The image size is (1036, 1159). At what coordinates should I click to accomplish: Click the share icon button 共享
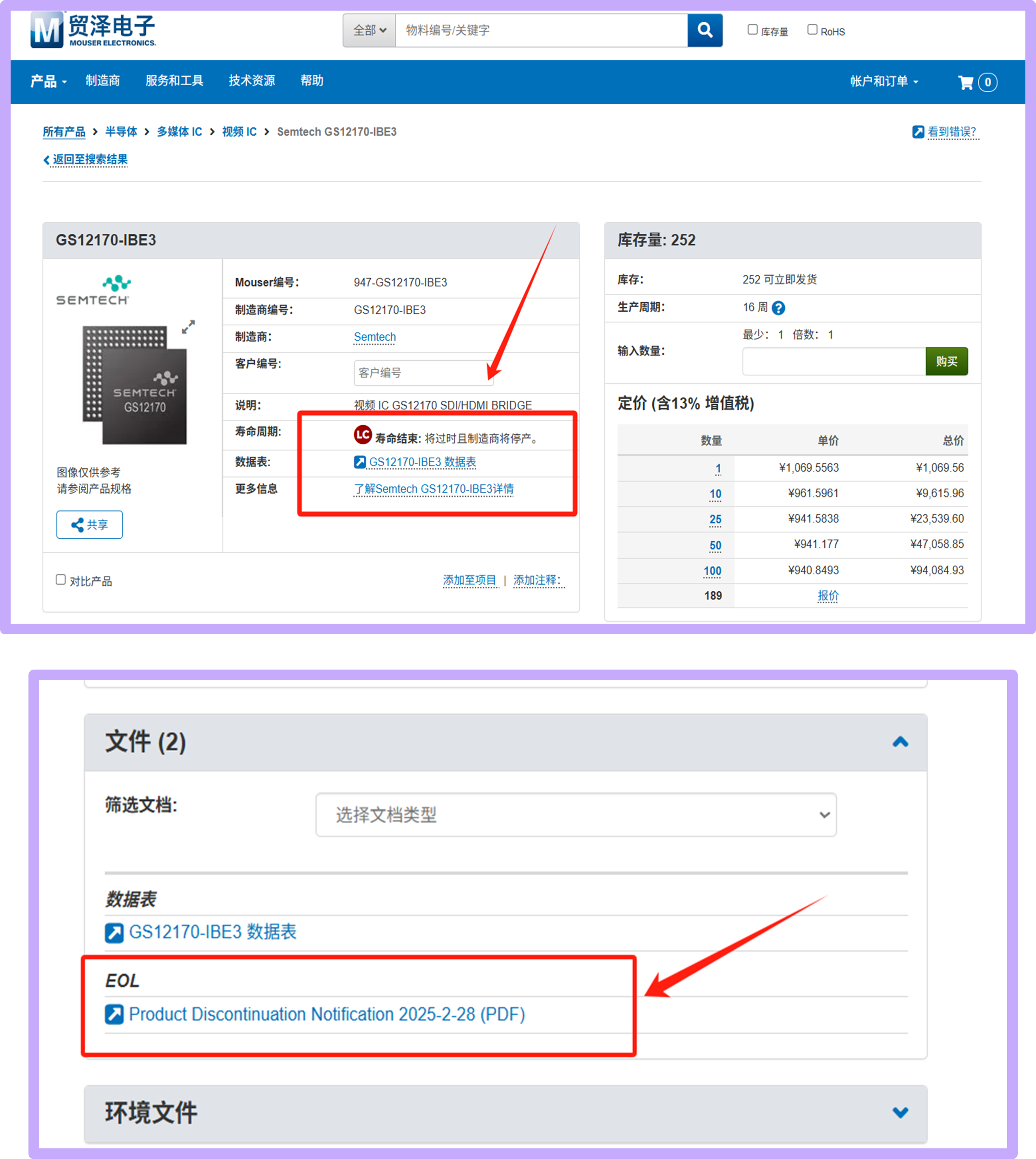89,524
